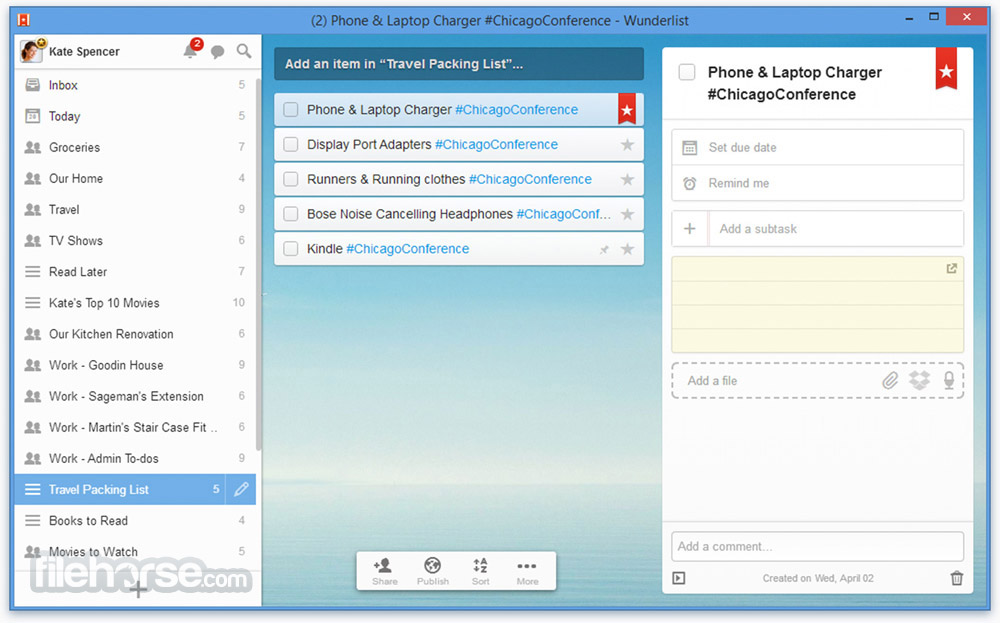Check off the Display Port Adapters item

click(291, 145)
